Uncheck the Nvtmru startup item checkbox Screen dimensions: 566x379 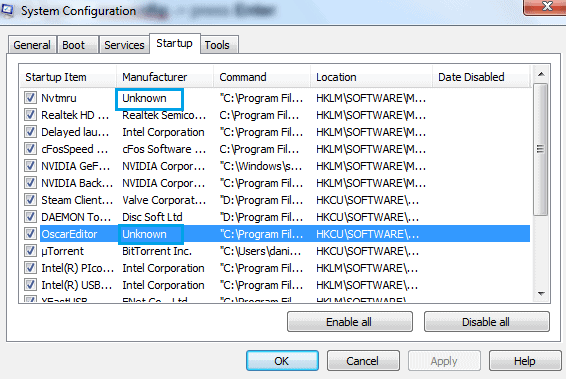coord(30,97)
